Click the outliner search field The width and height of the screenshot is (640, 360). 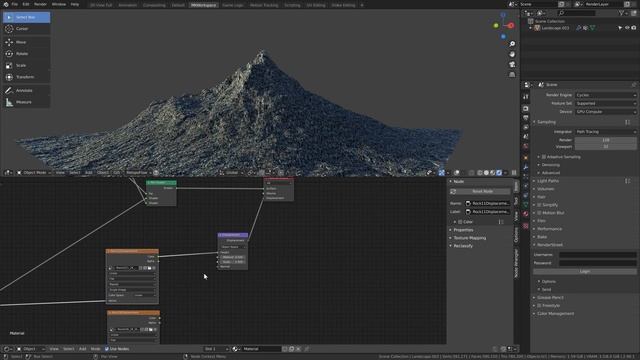tap(576, 13)
